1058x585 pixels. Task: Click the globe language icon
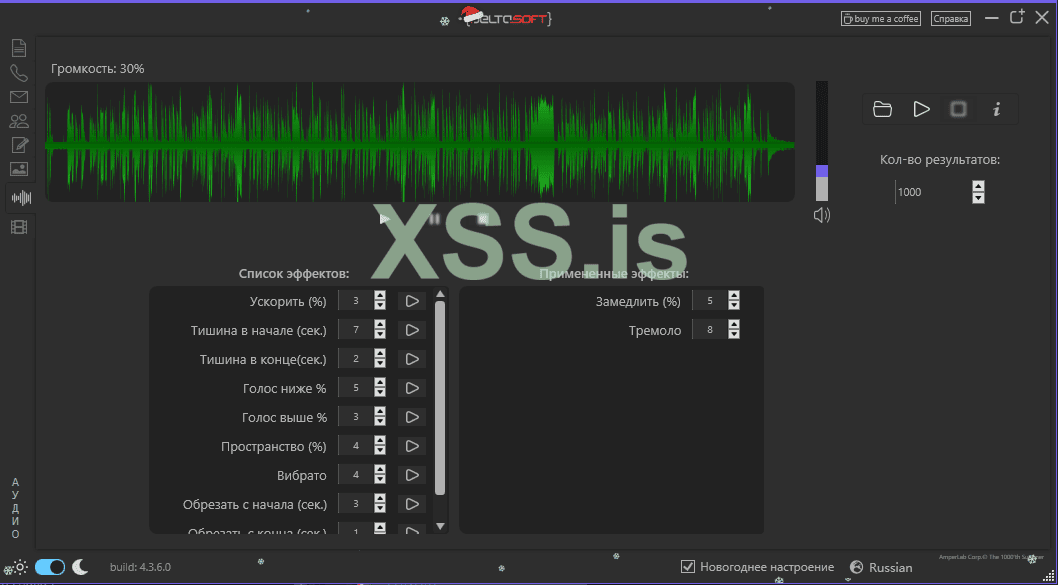click(856, 567)
